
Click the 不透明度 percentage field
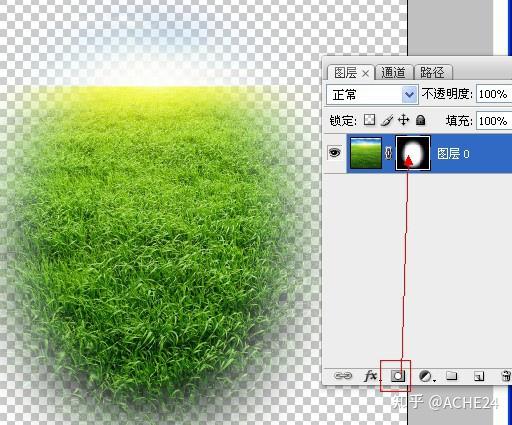tap(494, 94)
